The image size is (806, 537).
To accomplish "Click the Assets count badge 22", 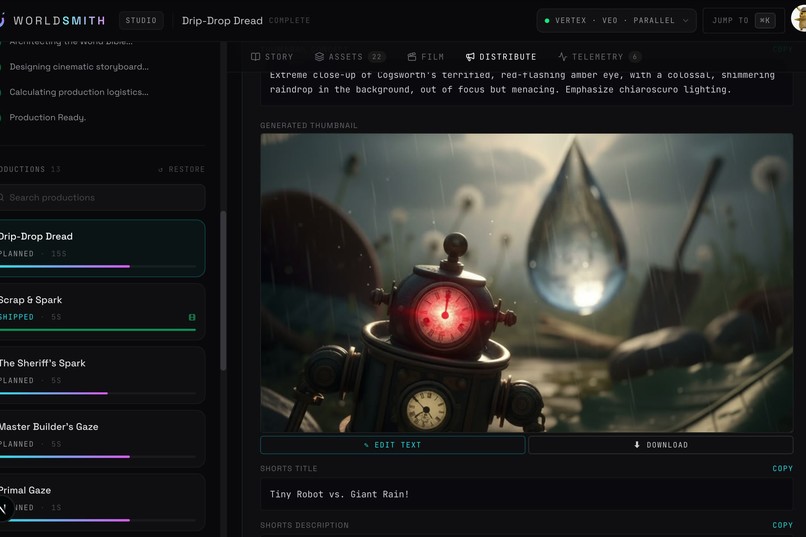I will pyautogui.click(x=377, y=57).
